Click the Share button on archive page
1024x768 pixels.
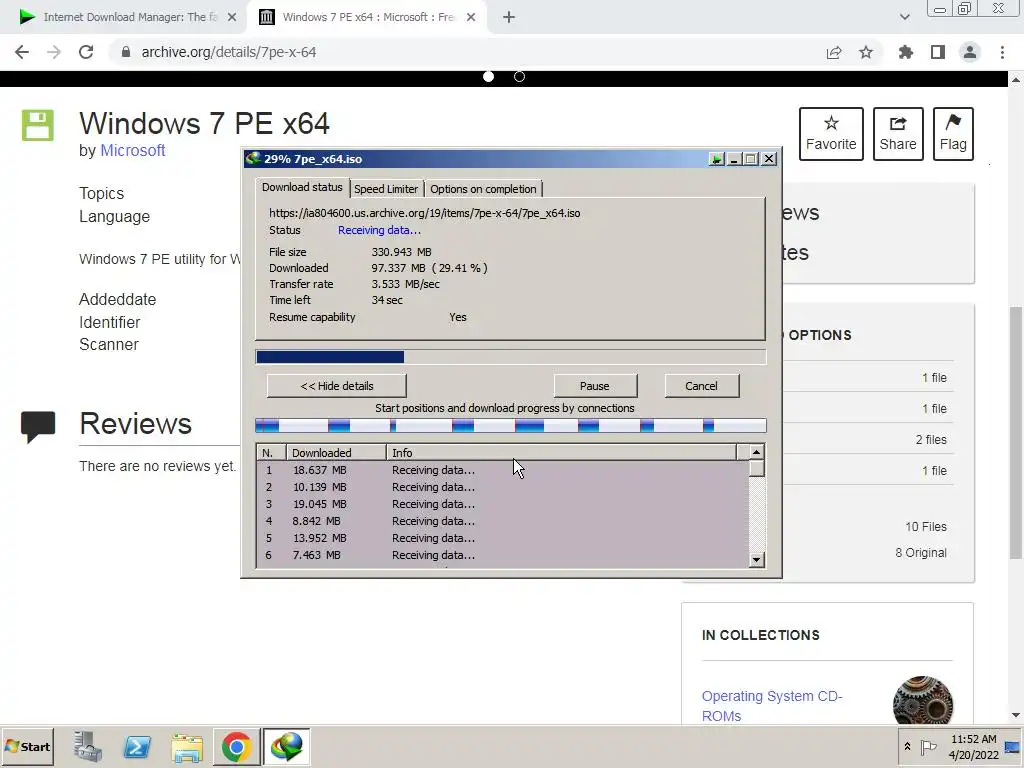(x=898, y=134)
